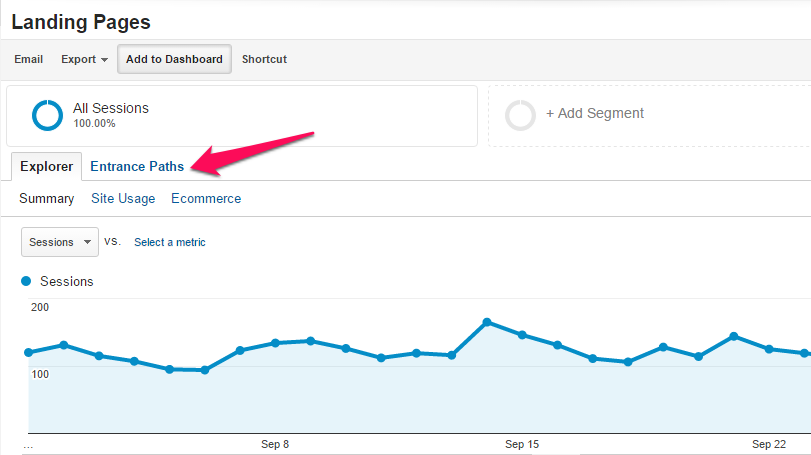The width and height of the screenshot is (811, 455).
Task: Open the Export dropdown menu
Action: [x=84, y=59]
